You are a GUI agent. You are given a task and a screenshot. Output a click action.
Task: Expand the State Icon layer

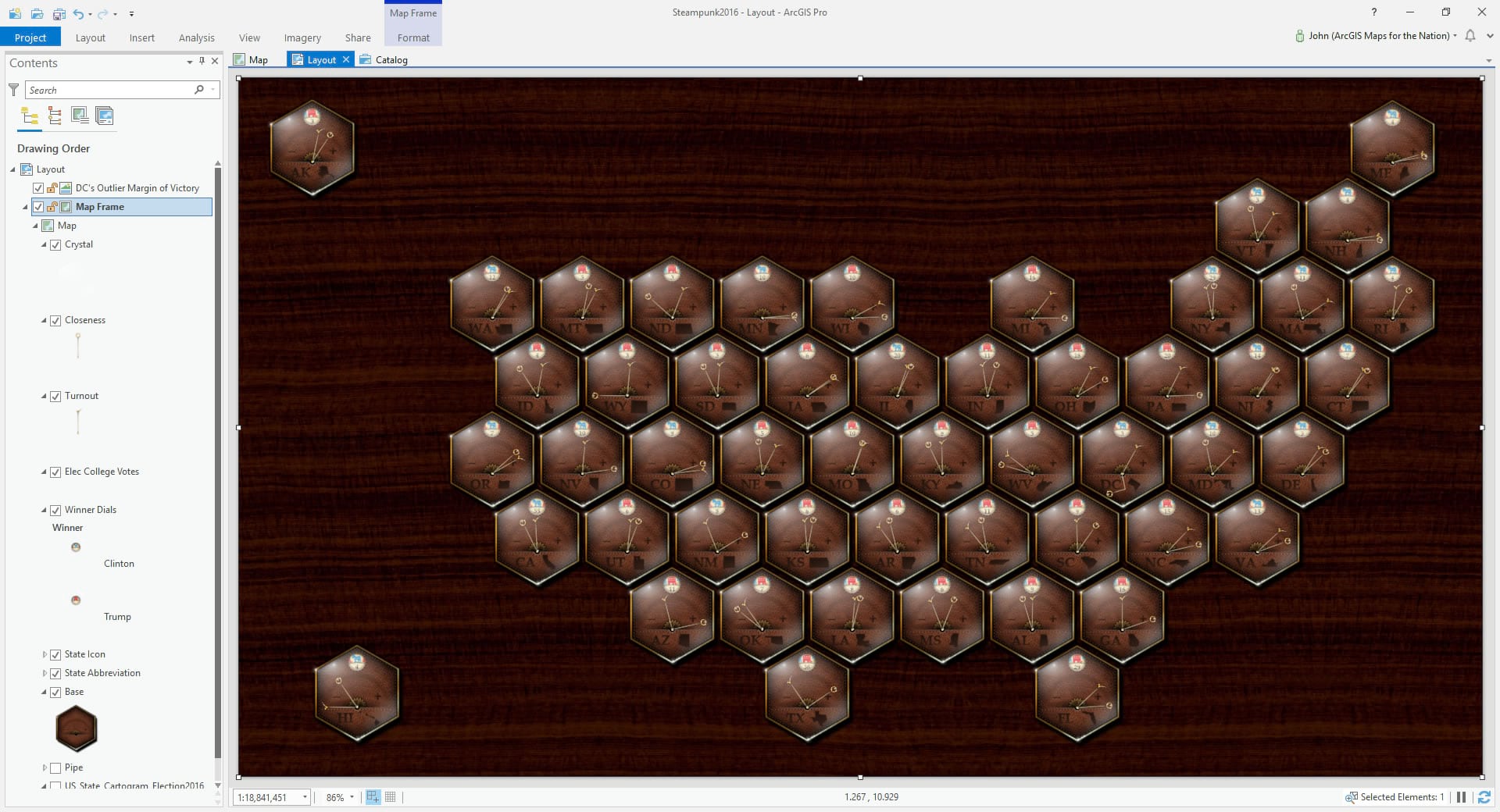point(45,654)
